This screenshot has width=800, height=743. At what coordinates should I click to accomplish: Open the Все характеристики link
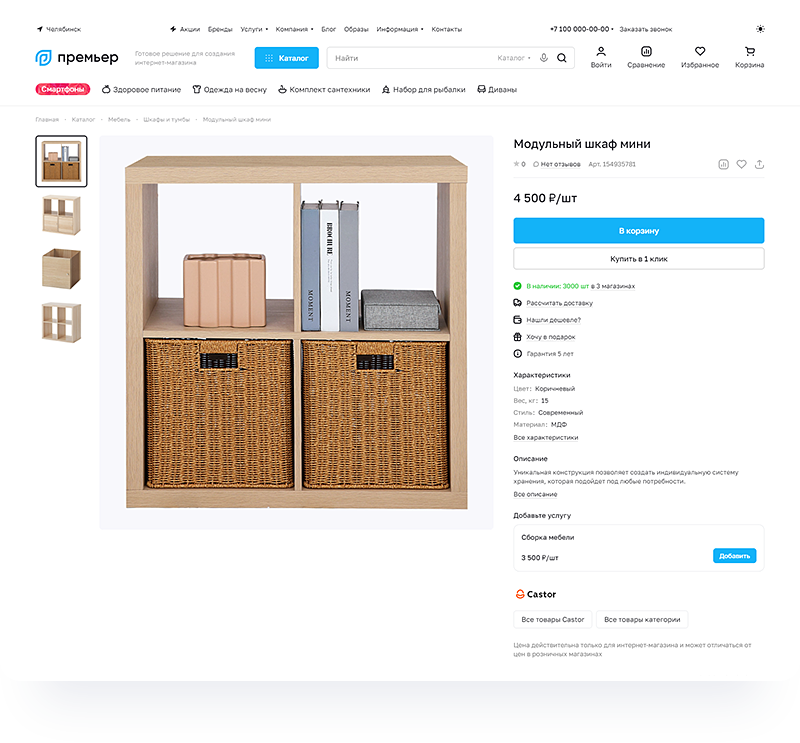pos(545,437)
